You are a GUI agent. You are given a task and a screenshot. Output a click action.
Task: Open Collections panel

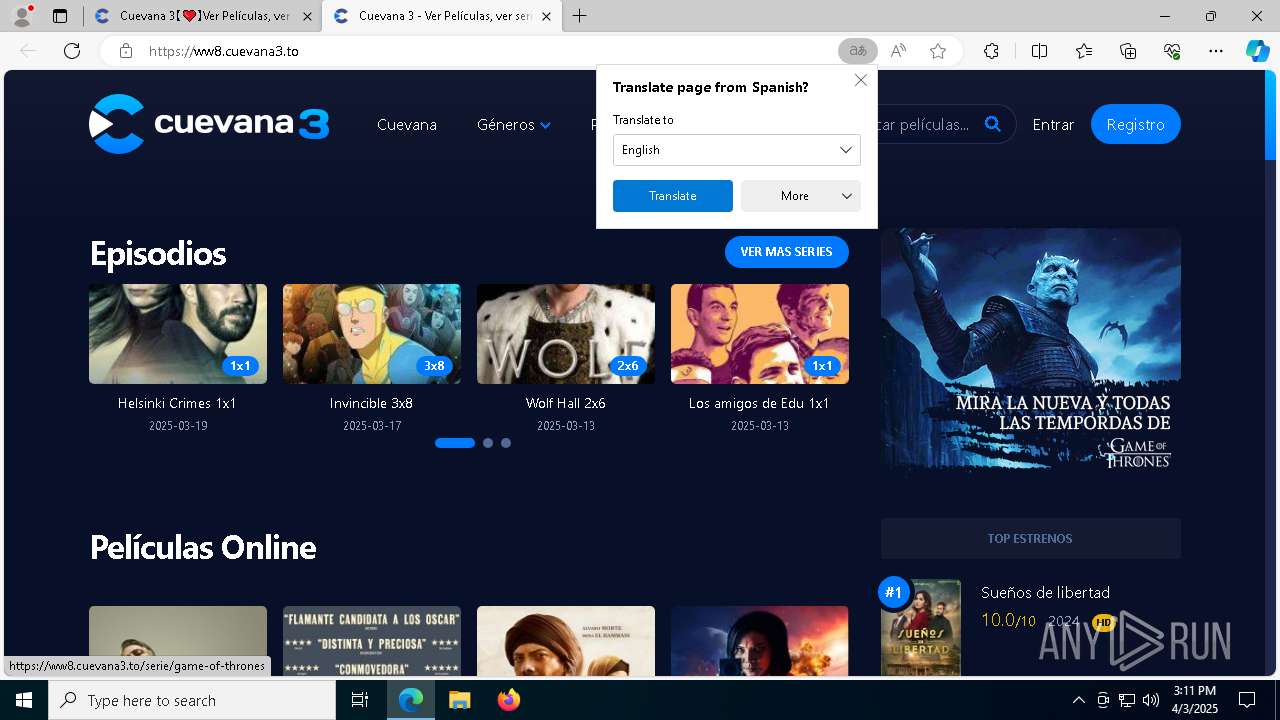[1128, 51]
